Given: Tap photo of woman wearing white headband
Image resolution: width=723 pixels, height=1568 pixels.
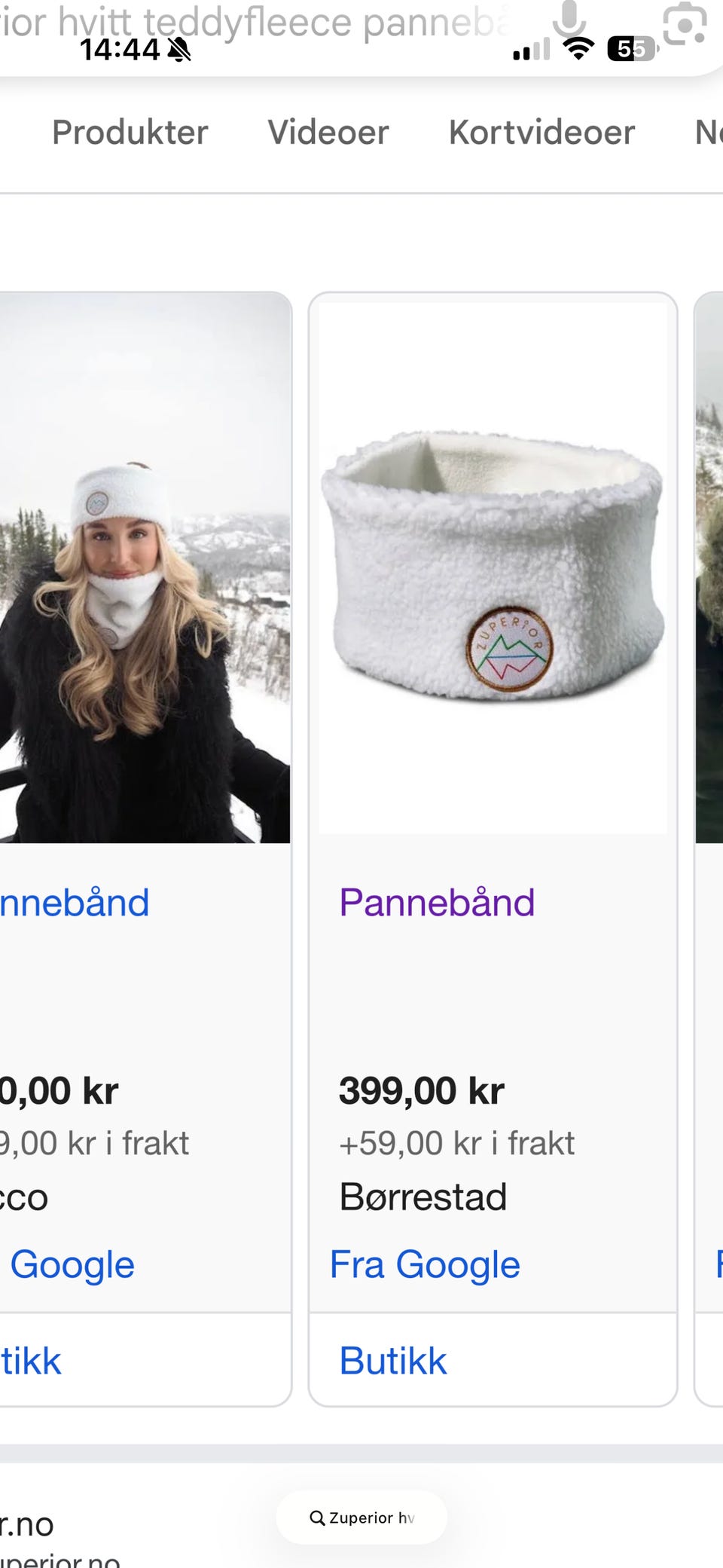Looking at the screenshot, I should click(145, 568).
